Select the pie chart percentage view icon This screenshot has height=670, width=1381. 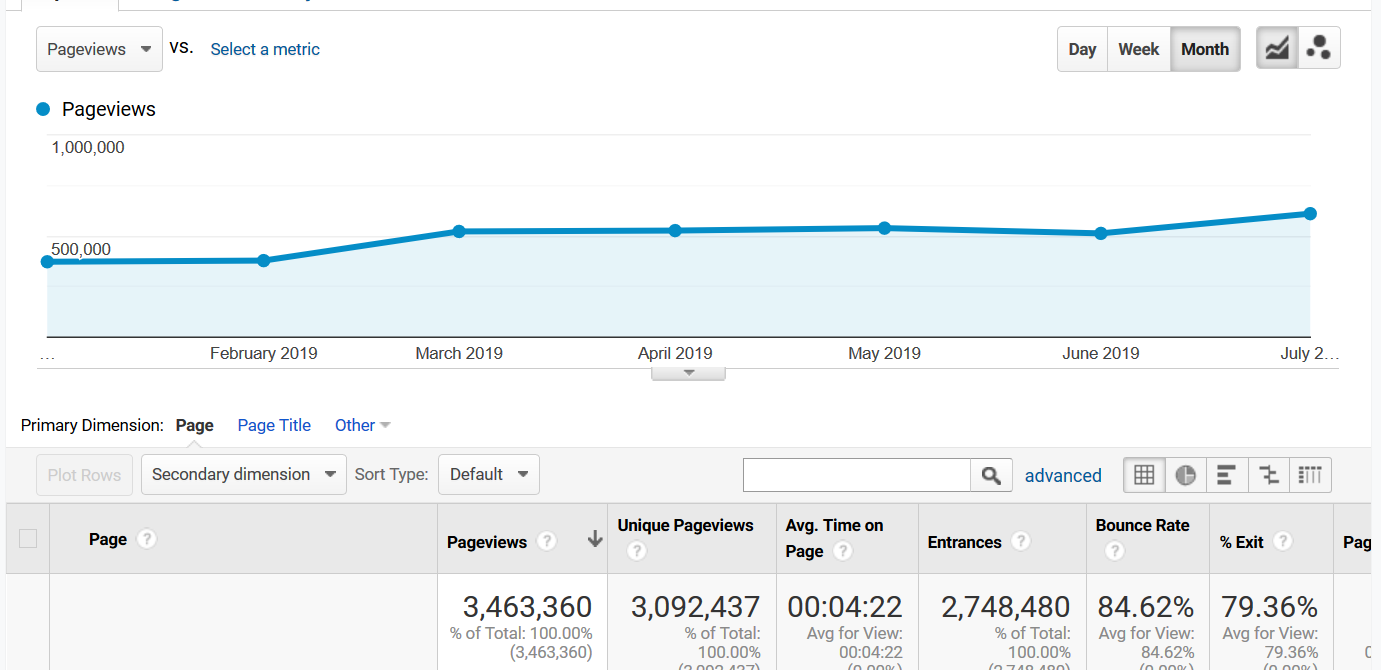1185,475
